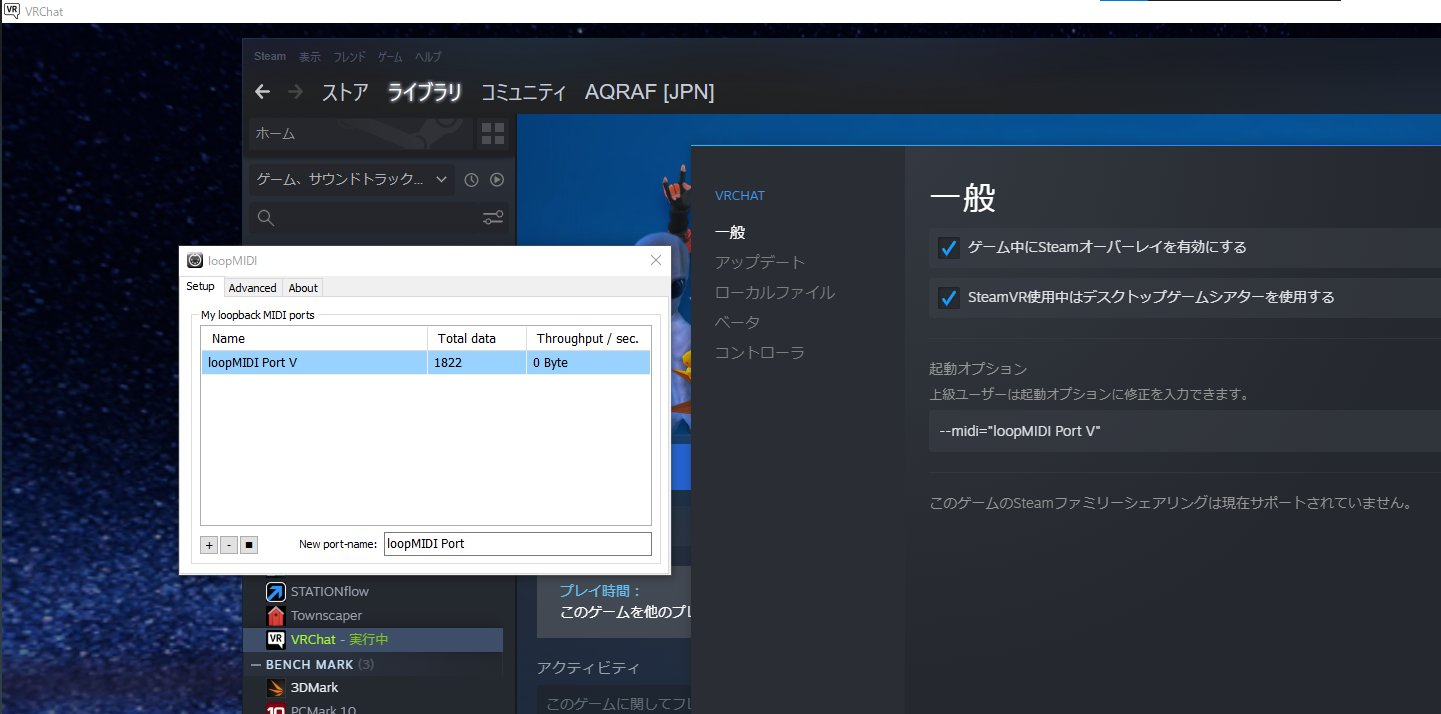Click the アクティビティ heading

tap(588, 667)
